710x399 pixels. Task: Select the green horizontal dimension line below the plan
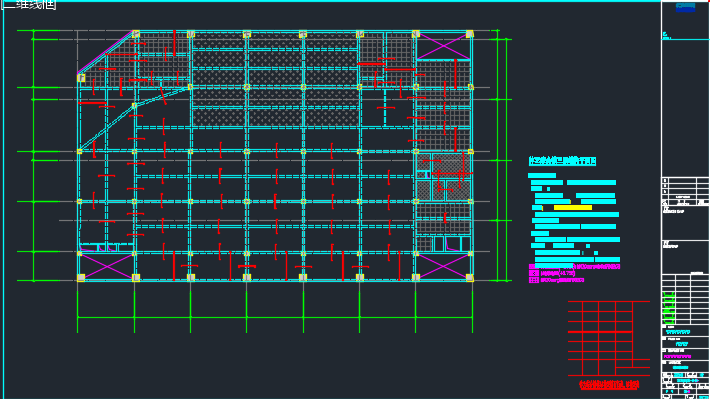(275, 318)
